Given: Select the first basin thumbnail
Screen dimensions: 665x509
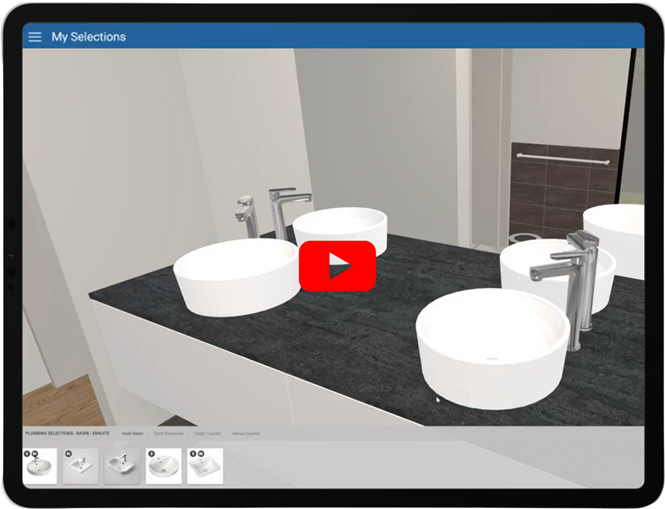Looking at the screenshot, I should point(40,466).
